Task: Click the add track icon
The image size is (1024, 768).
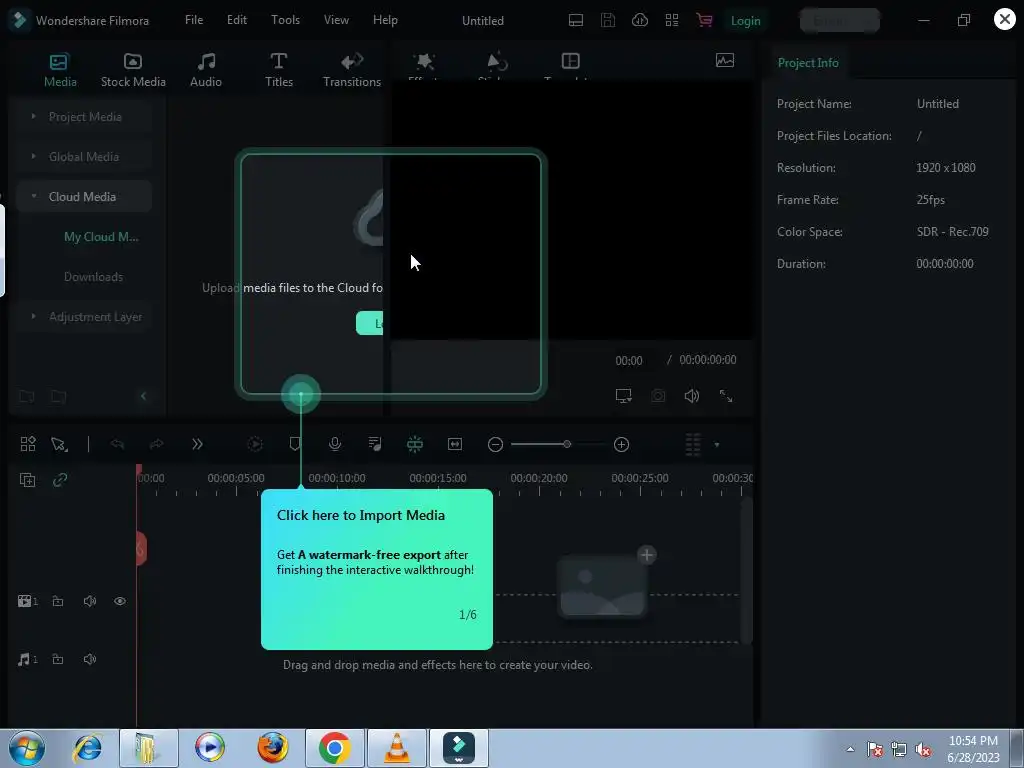Action: pos(27,480)
